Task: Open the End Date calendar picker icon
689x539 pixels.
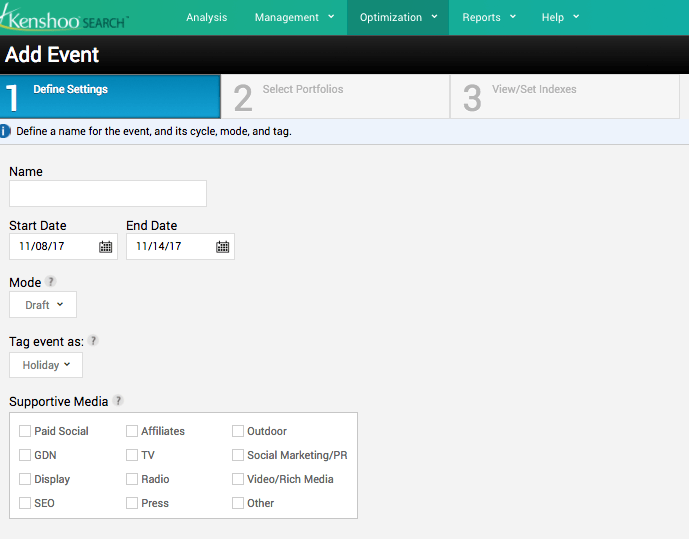Action: (222, 247)
